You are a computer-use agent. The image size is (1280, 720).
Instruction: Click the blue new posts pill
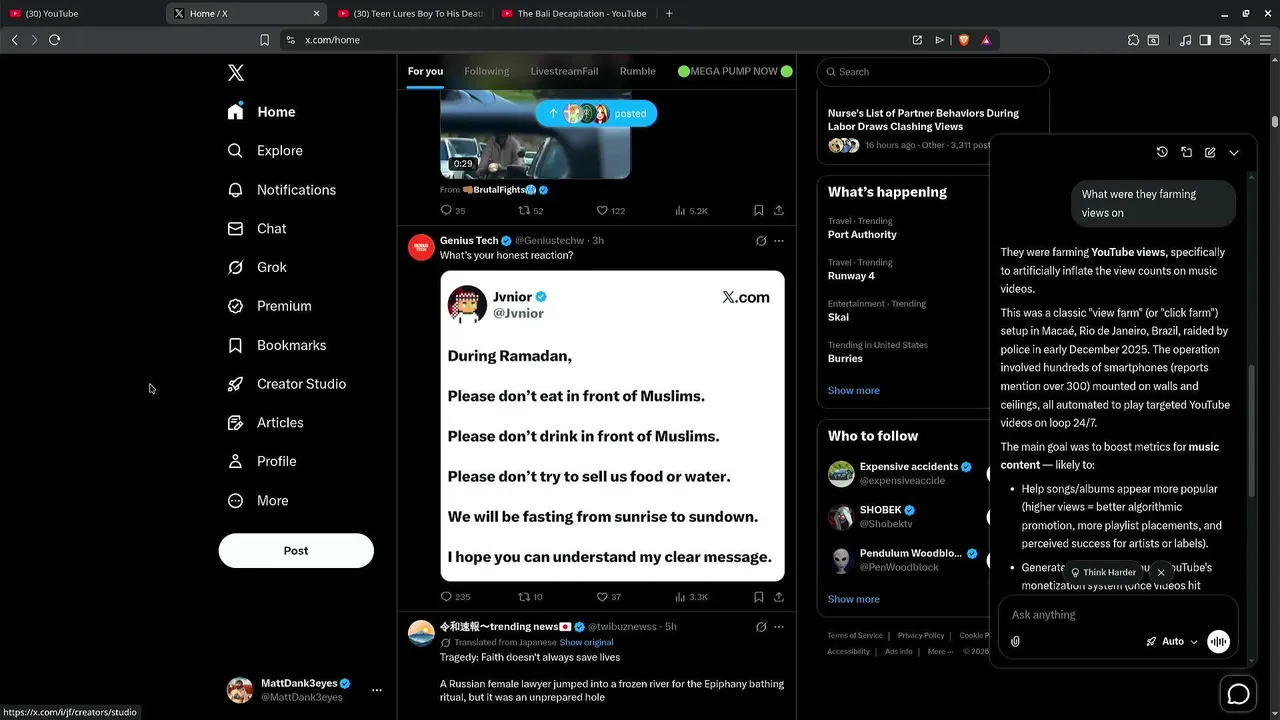pyautogui.click(x=596, y=114)
